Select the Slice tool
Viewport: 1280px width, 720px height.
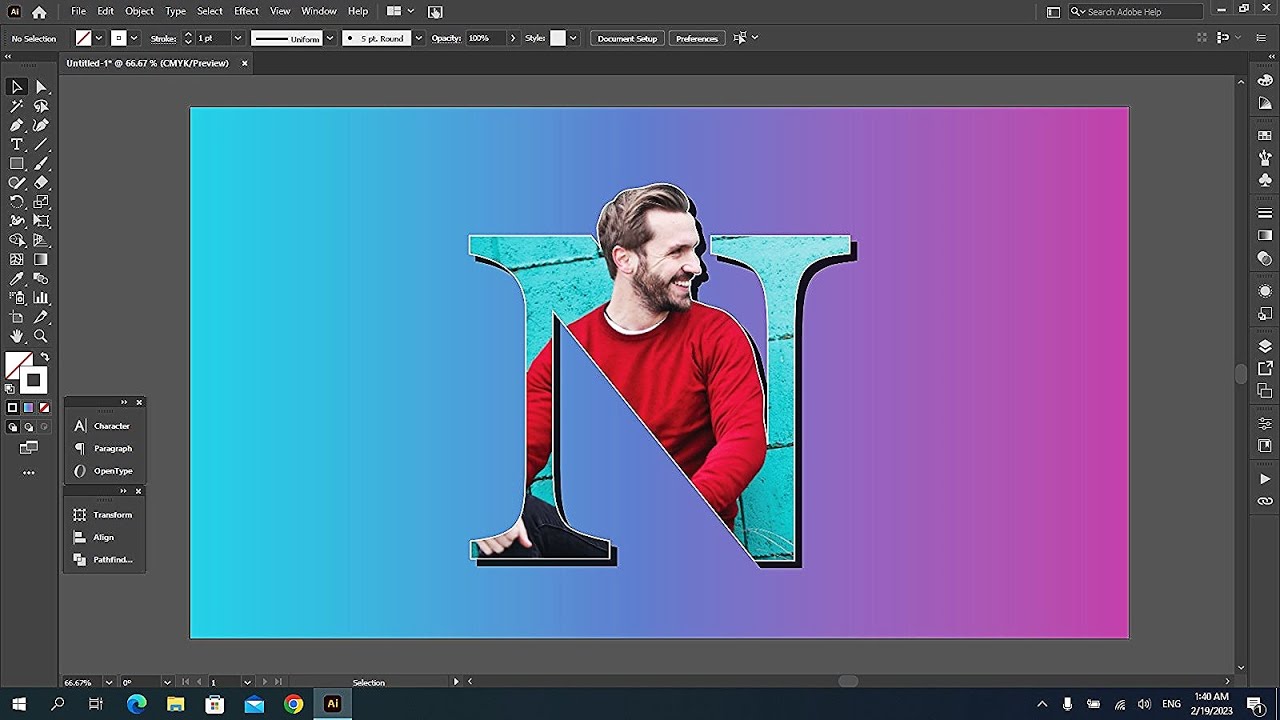(41, 317)
